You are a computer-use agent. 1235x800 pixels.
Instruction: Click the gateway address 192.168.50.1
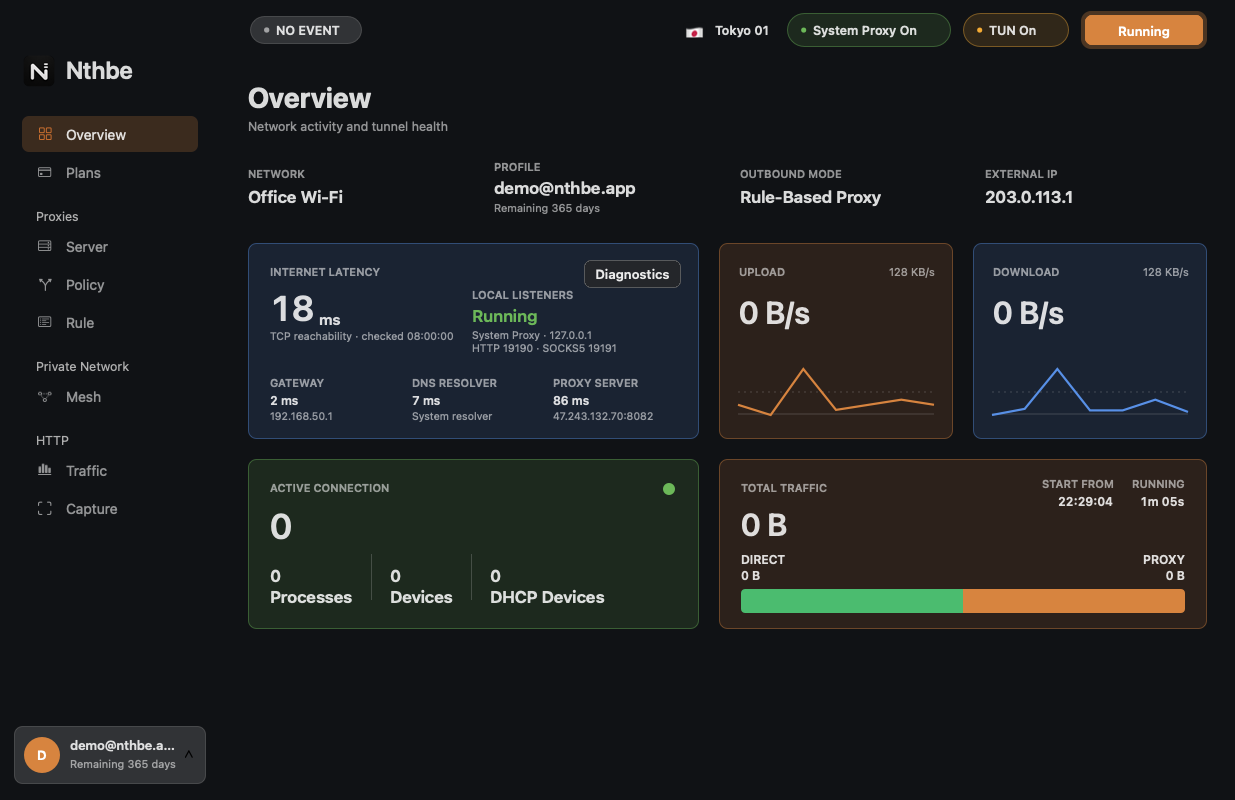[301, 416]
